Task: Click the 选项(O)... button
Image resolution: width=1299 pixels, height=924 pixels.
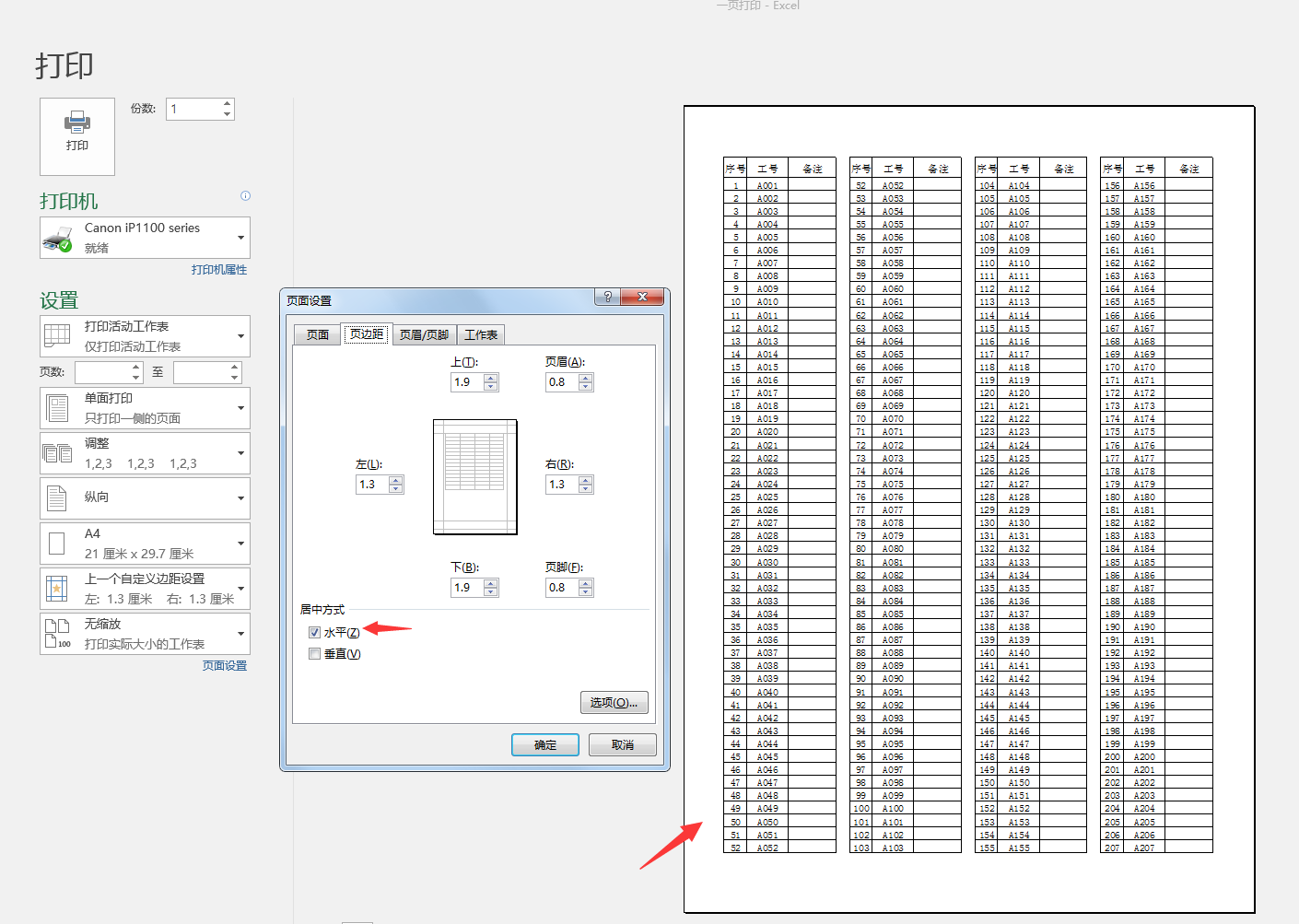Action: coord(614,703)
